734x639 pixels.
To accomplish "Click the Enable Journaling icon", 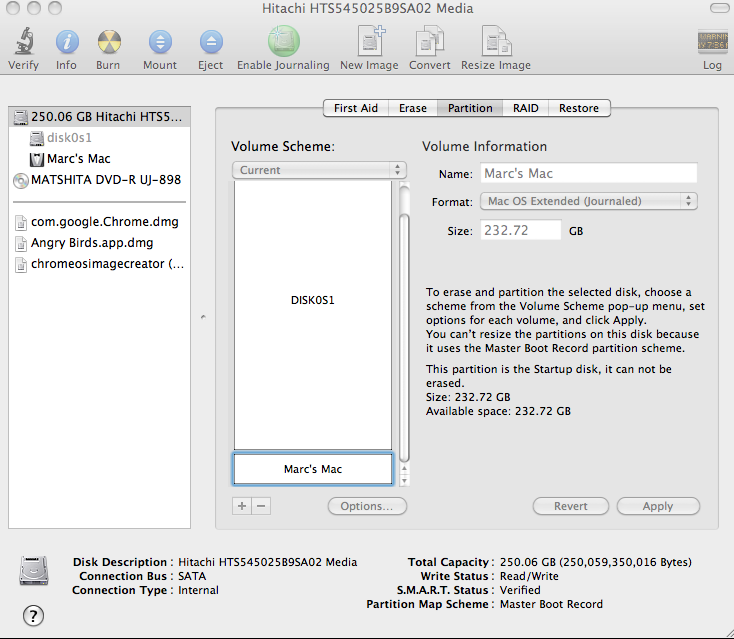I will [x=284, y=41].
